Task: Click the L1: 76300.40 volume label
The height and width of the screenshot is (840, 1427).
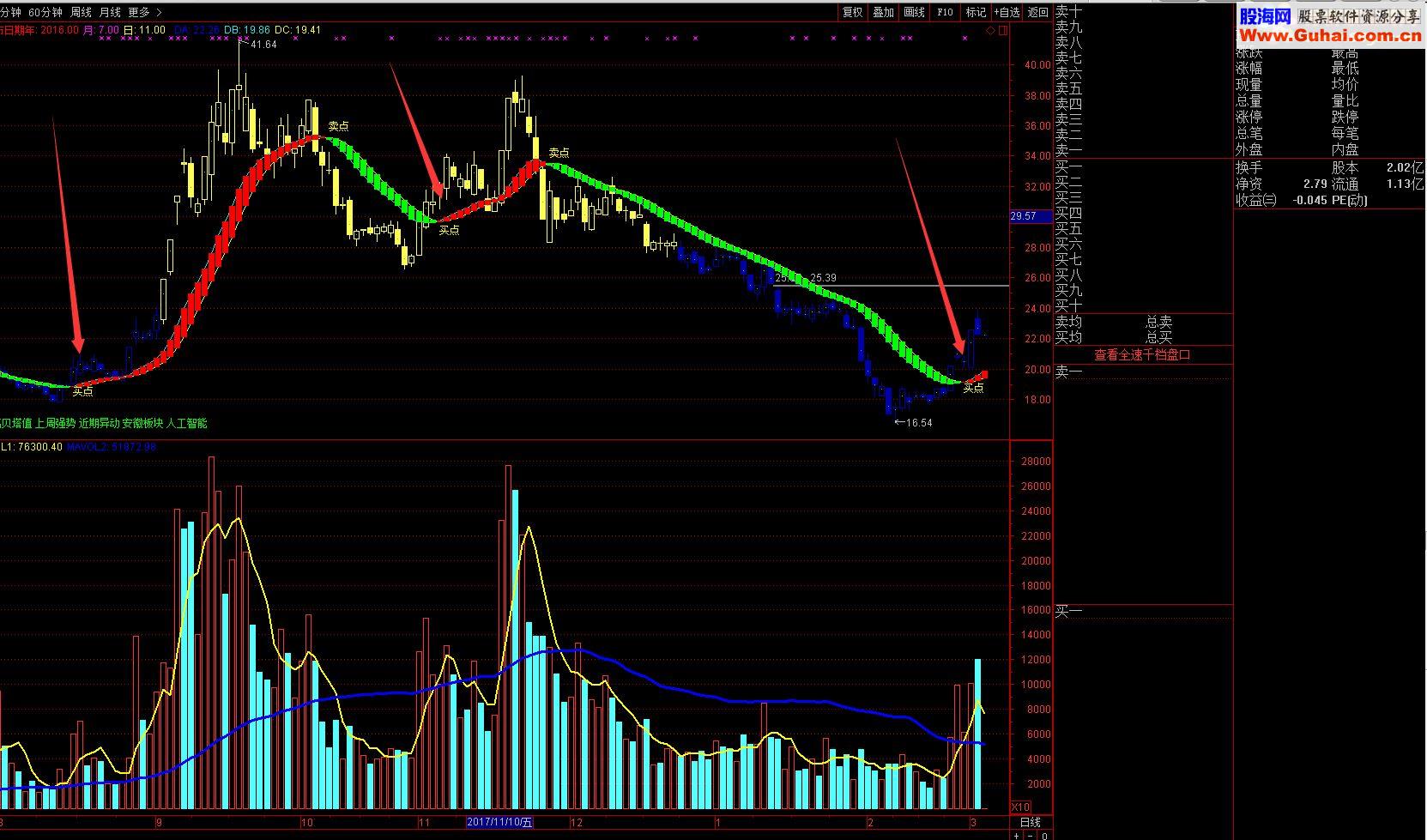Action: point(32,447)
